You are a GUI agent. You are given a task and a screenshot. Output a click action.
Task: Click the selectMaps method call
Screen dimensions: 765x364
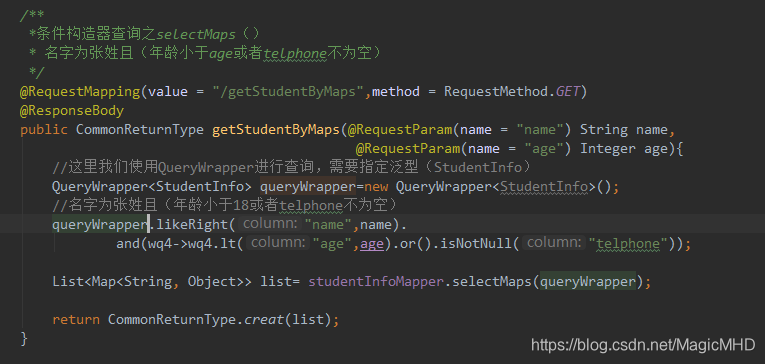(492, 282)
